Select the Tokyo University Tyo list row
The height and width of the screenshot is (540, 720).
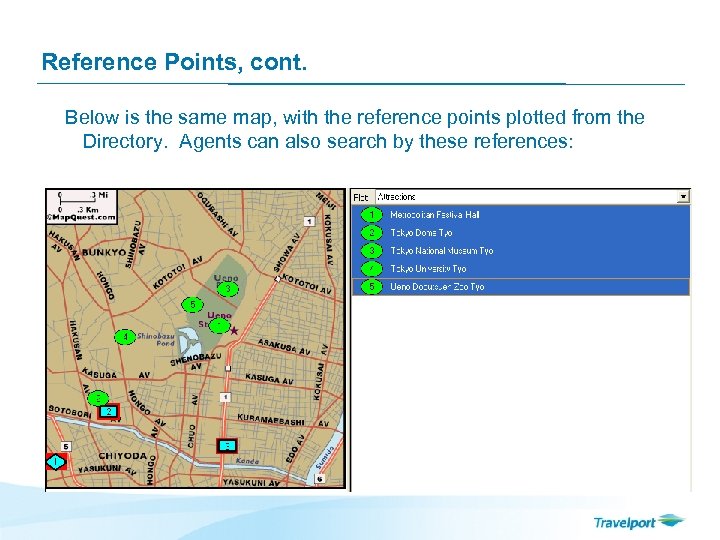[x=521, y=269]
